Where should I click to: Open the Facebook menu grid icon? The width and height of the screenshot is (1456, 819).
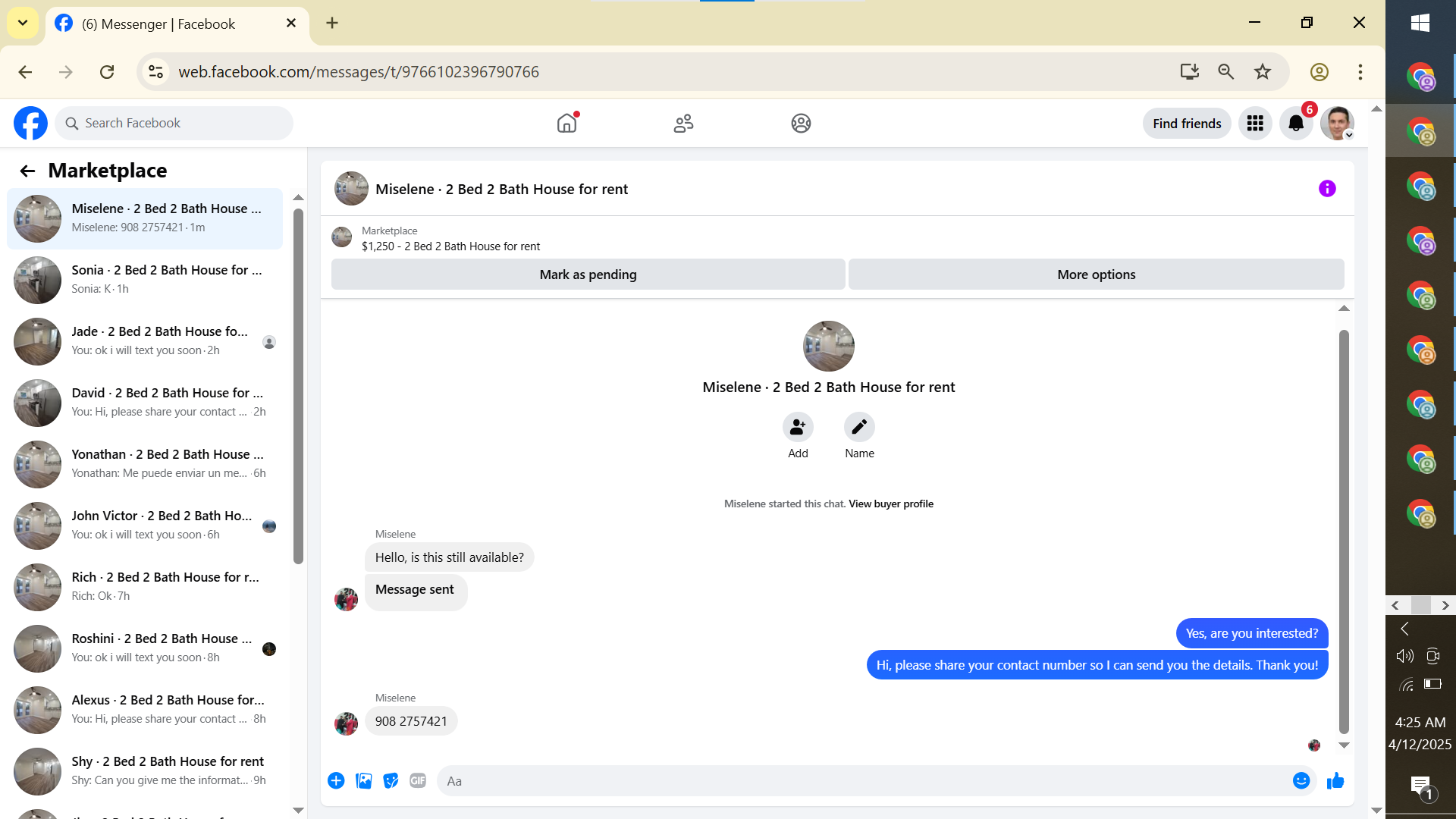click(1255, 123)
